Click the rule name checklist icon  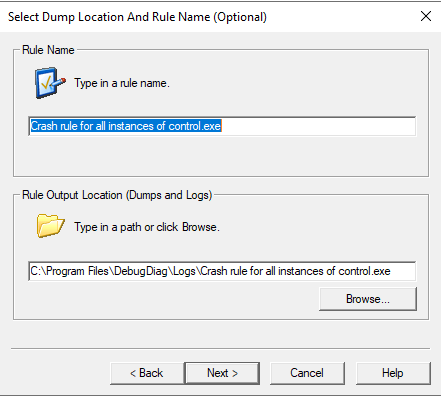coord(50,83)
